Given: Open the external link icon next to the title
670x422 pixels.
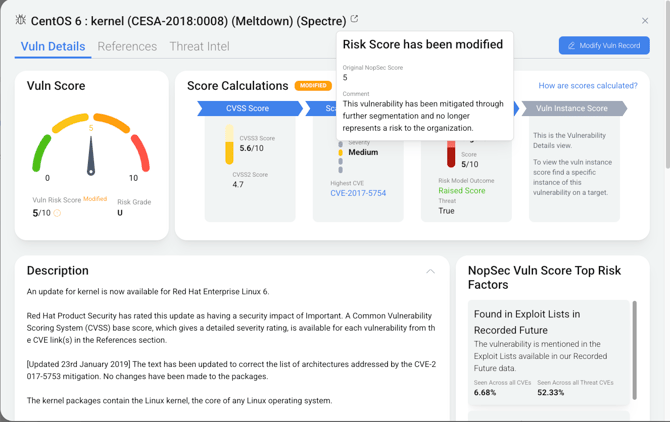Looking at the screenshot, I should (354, 19).
